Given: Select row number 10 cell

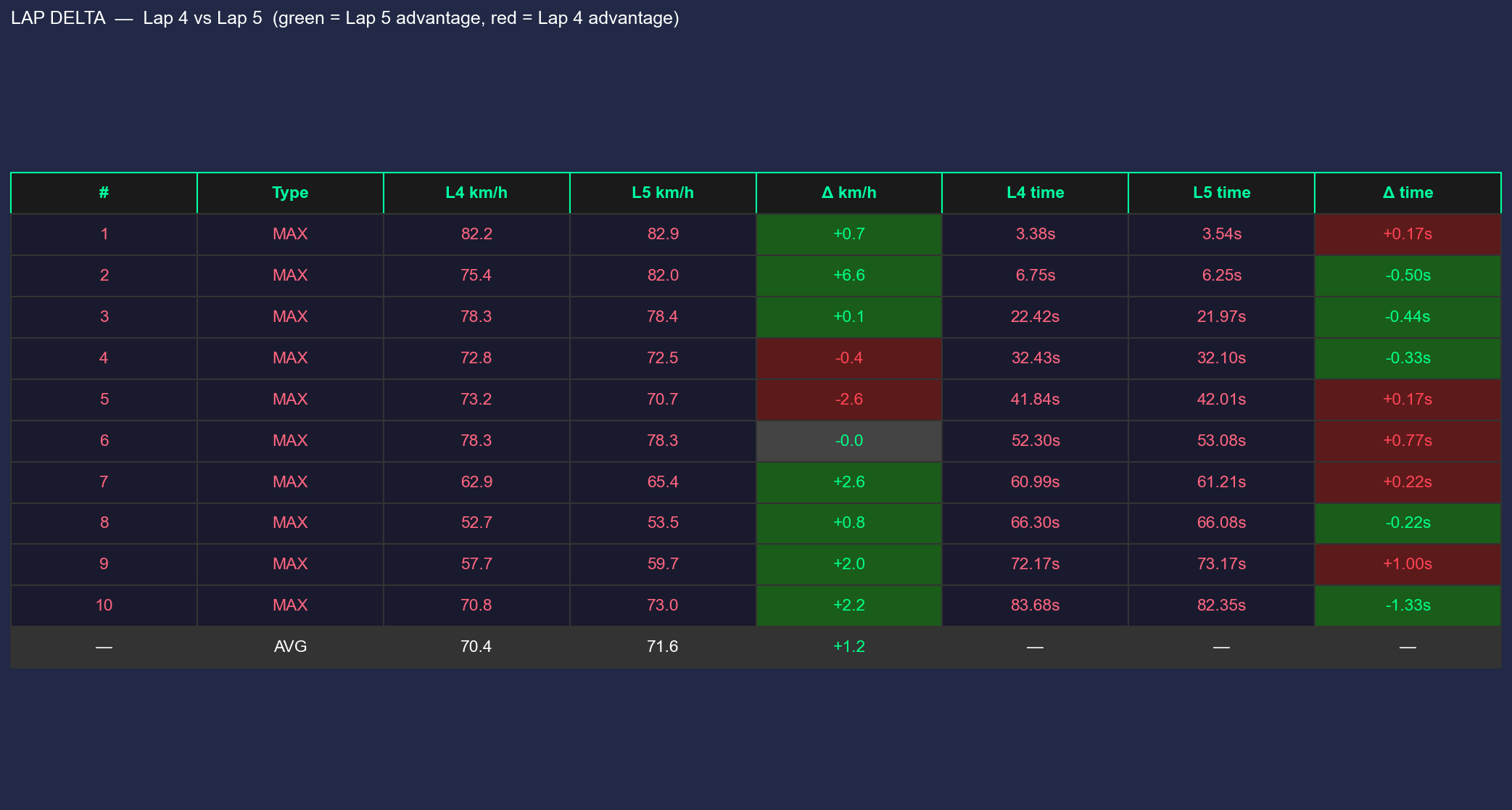Looking at the screenshot, I should tap(104, 606).
